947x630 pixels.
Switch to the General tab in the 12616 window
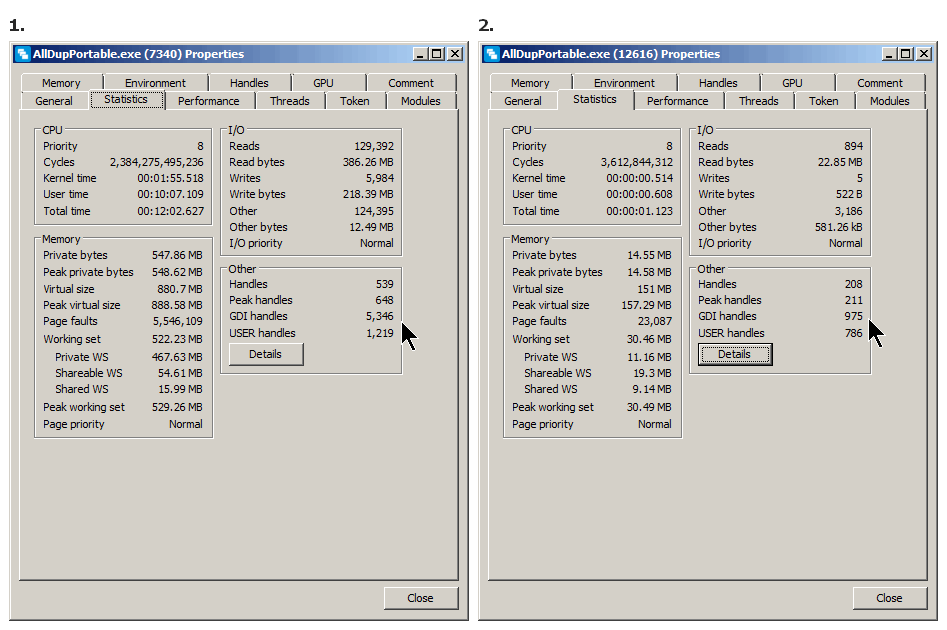coord(523,101)
